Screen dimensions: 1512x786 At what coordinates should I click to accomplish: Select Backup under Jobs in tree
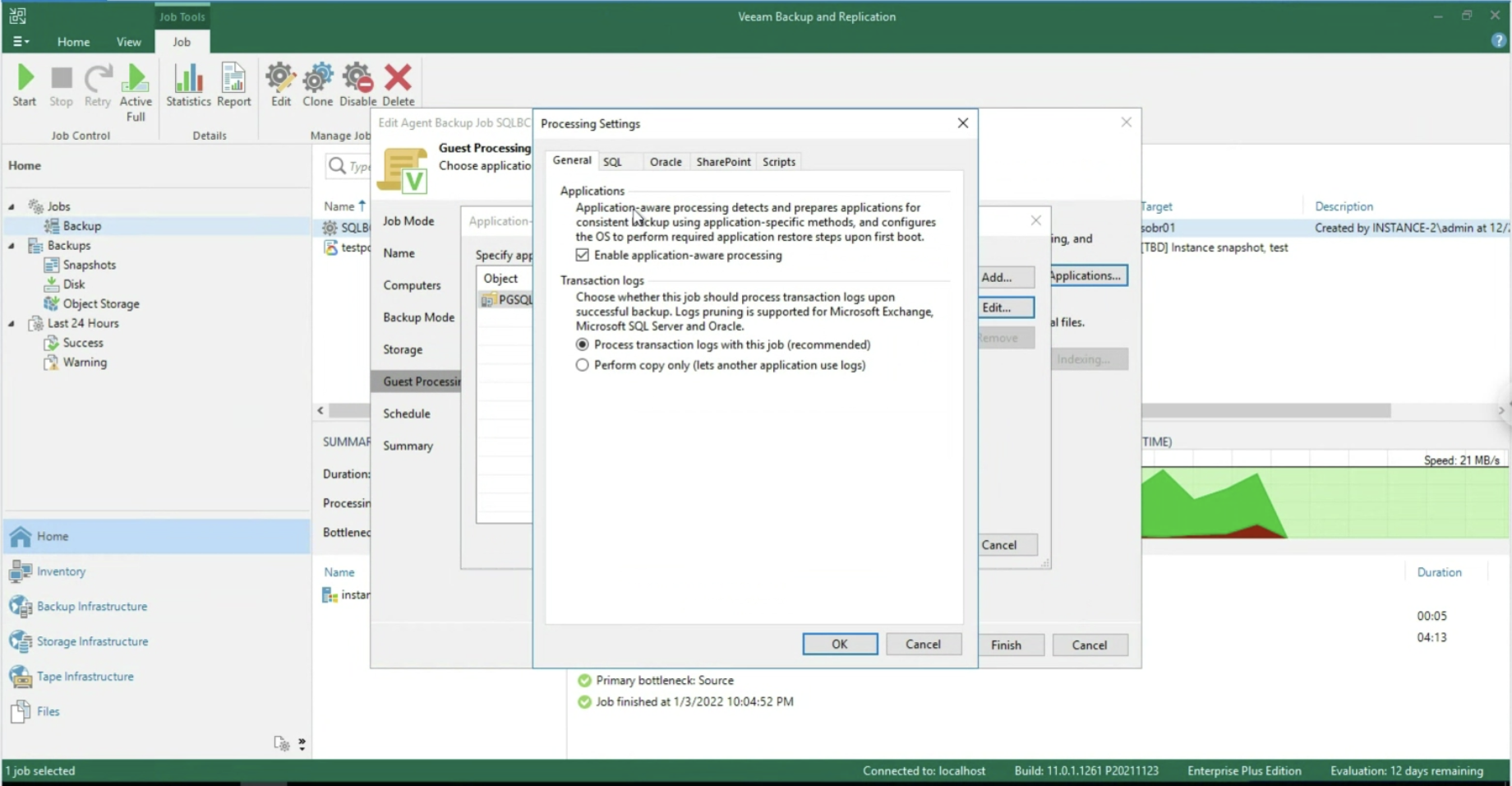(82, 226)
